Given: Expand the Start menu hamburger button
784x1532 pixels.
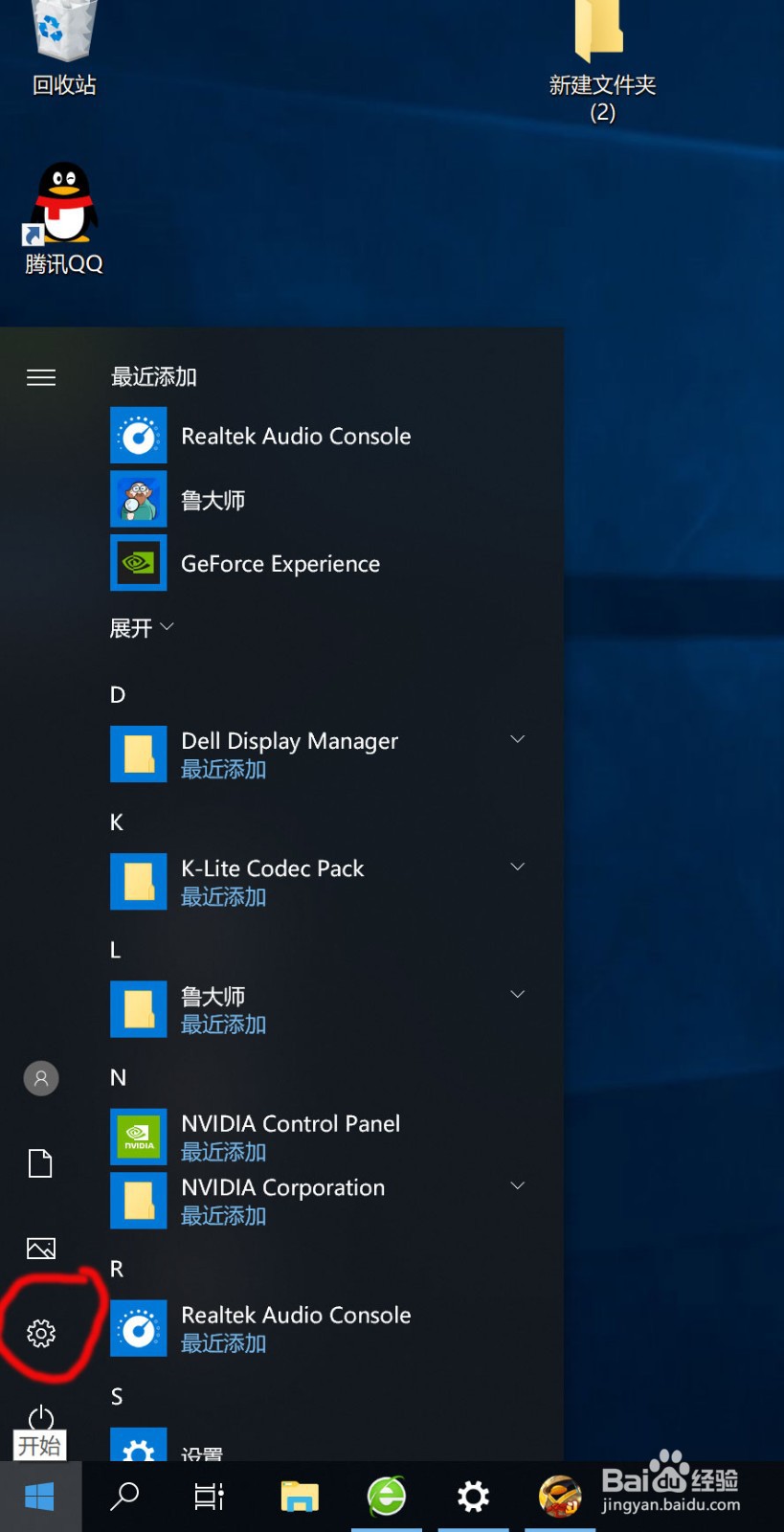Looking at the screenshot, I should point(41,377).
